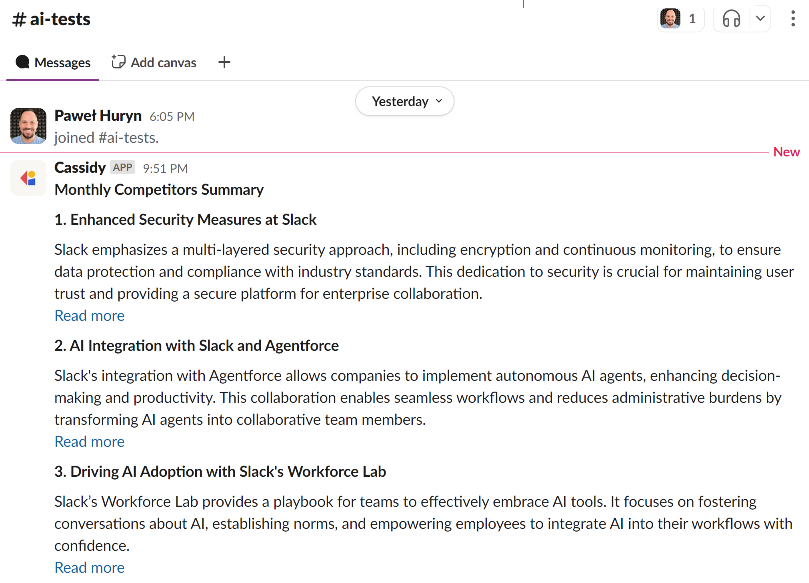Open the Yesterday date dropdown
This screenshot has height=583, width=809.
click(404, 101)
